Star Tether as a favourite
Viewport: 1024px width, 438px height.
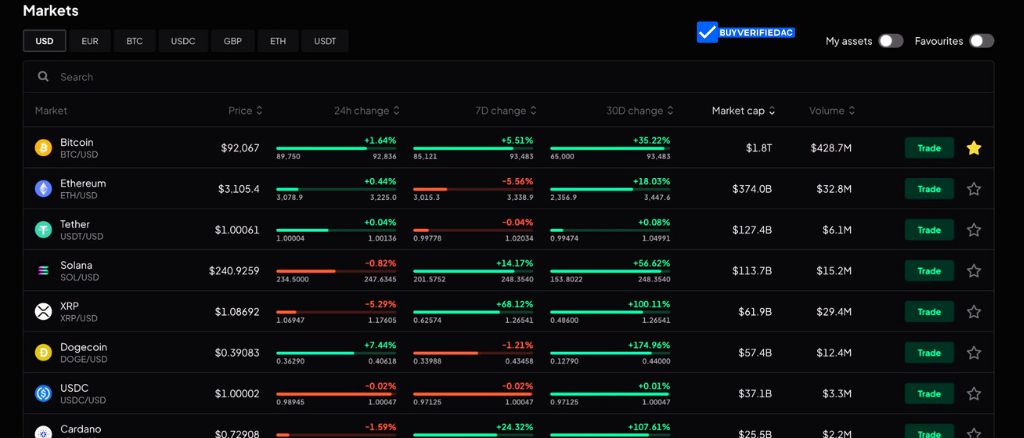(x=974, y=230)
